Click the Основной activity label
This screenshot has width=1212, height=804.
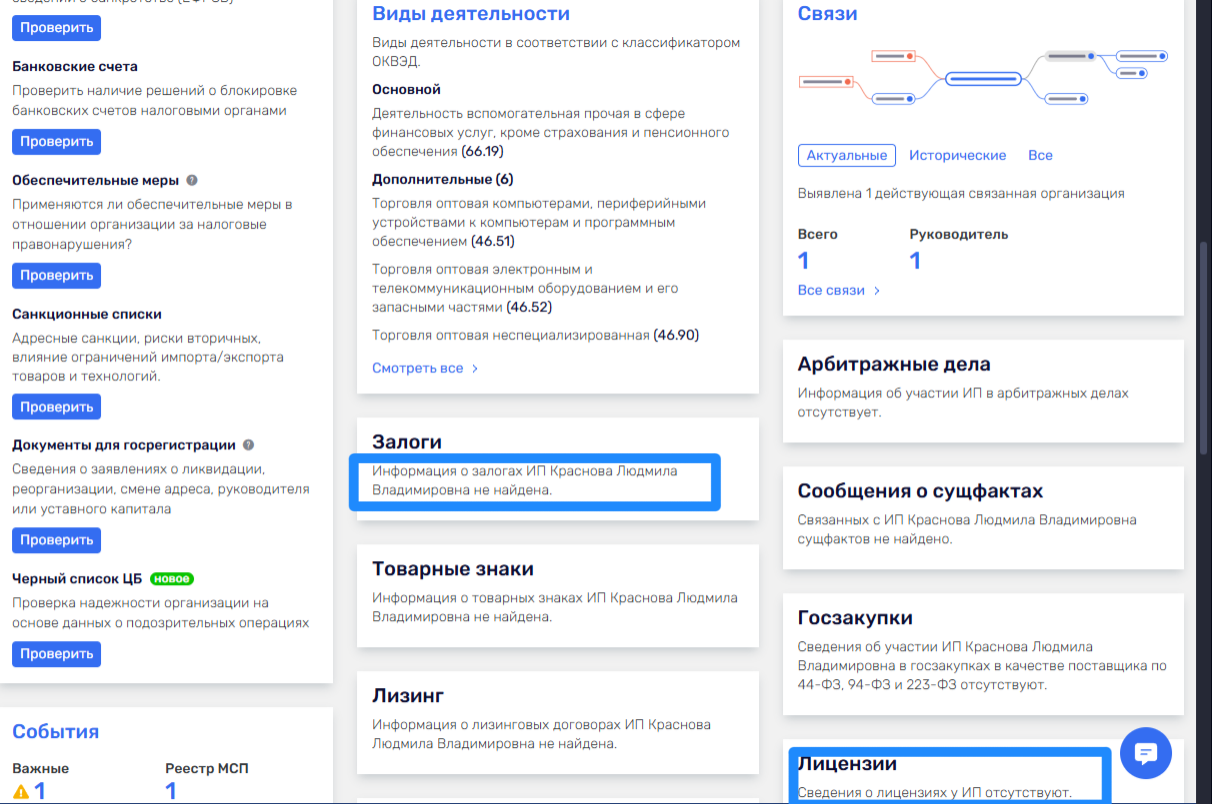point(406,90)
